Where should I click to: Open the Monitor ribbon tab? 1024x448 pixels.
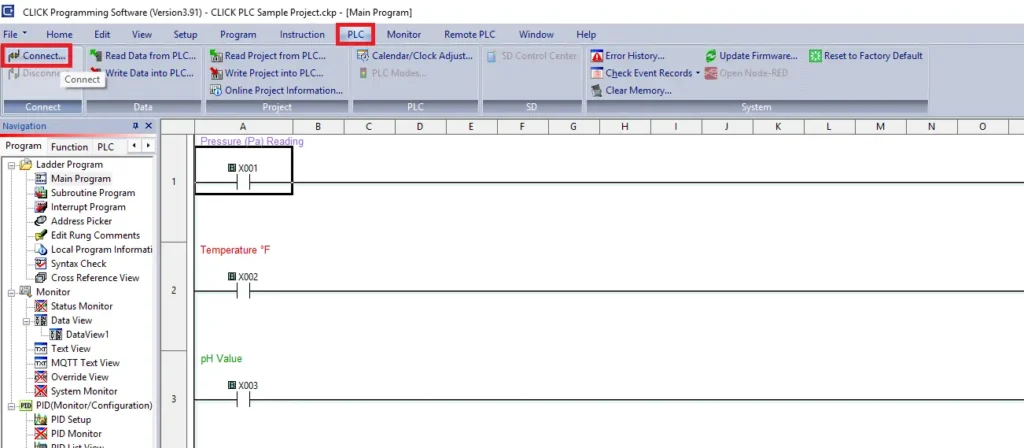(404, 35)
